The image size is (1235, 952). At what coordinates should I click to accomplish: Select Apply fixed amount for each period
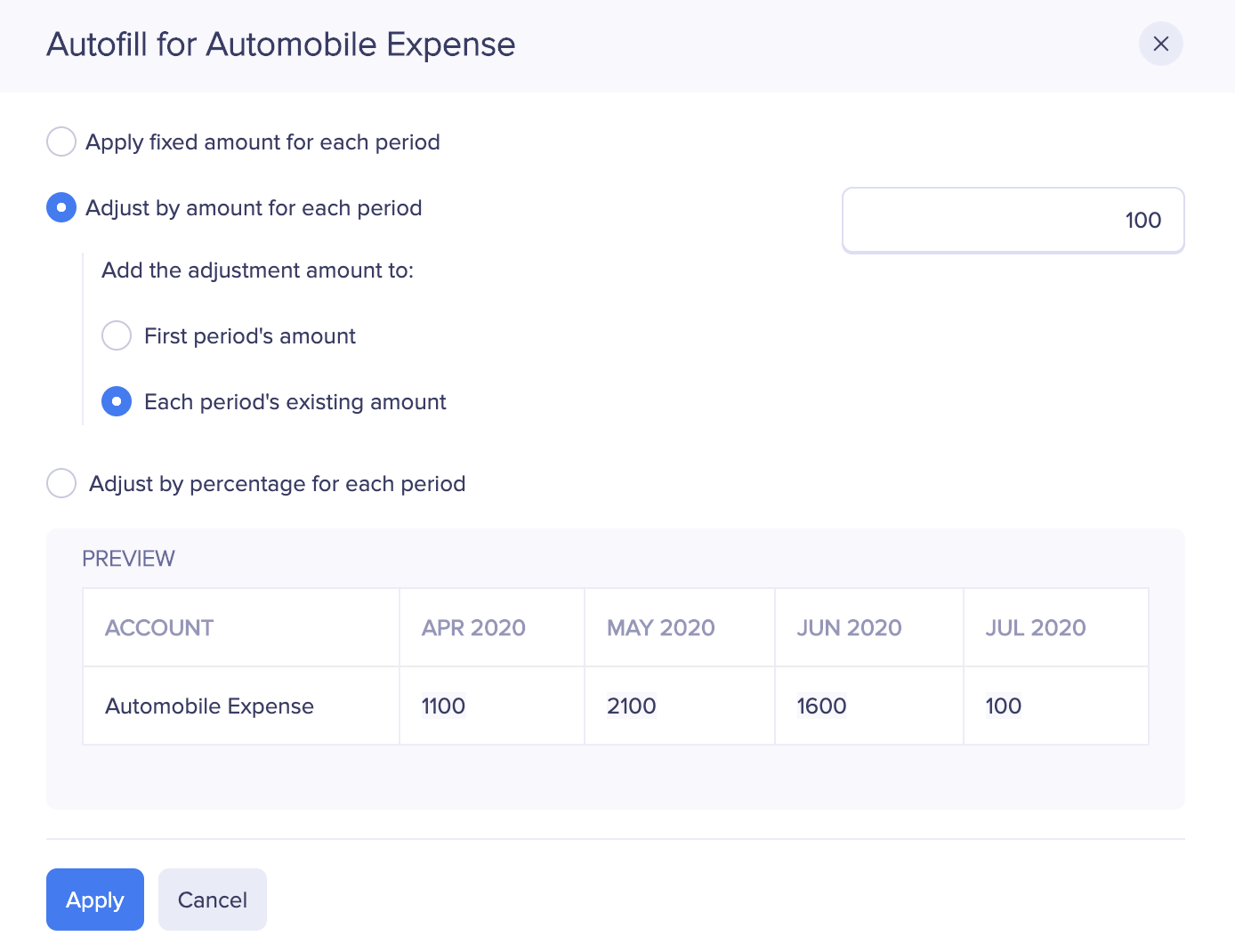tap(61, 141)
